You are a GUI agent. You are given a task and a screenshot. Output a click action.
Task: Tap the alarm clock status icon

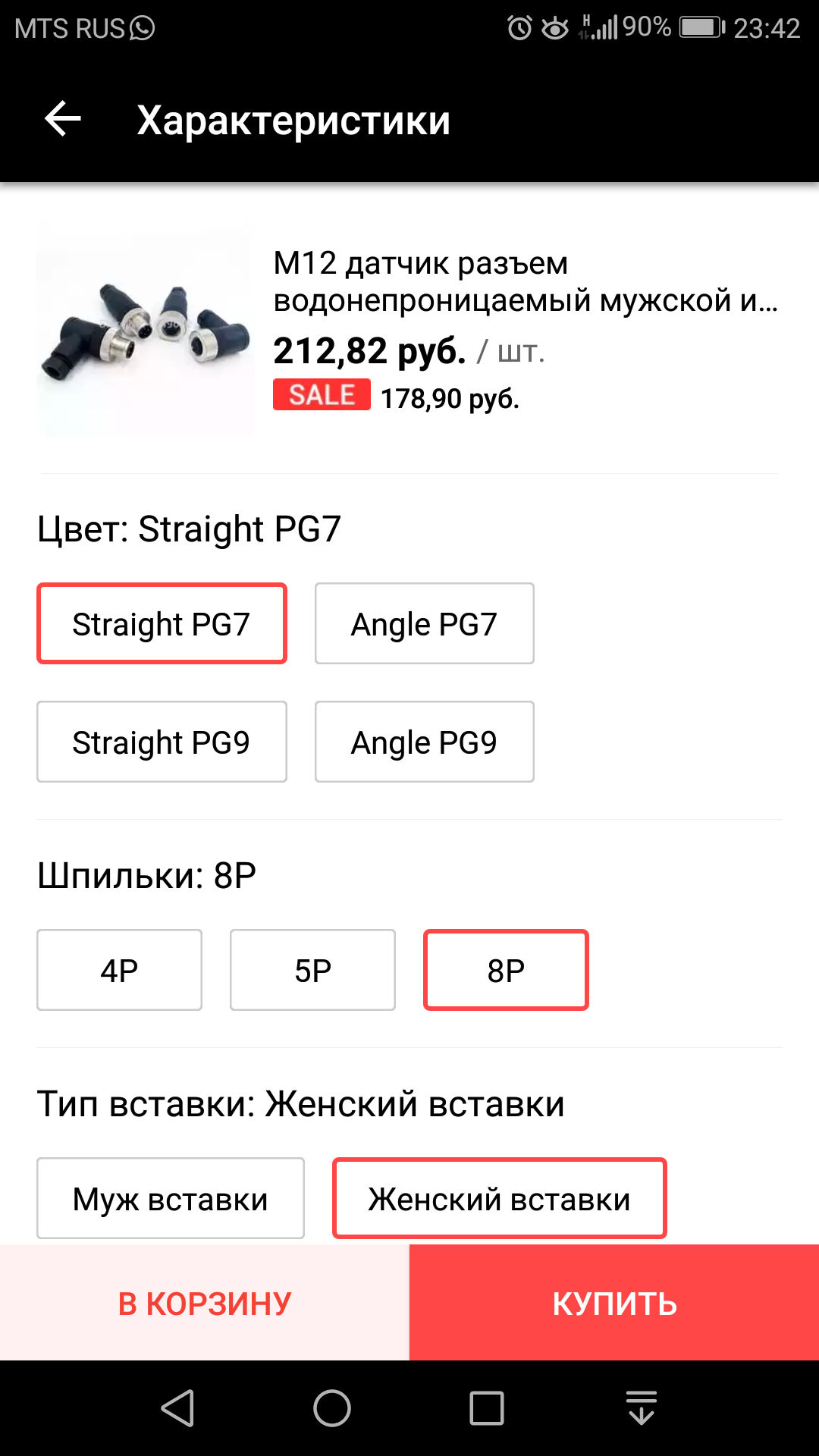point(519,29)
